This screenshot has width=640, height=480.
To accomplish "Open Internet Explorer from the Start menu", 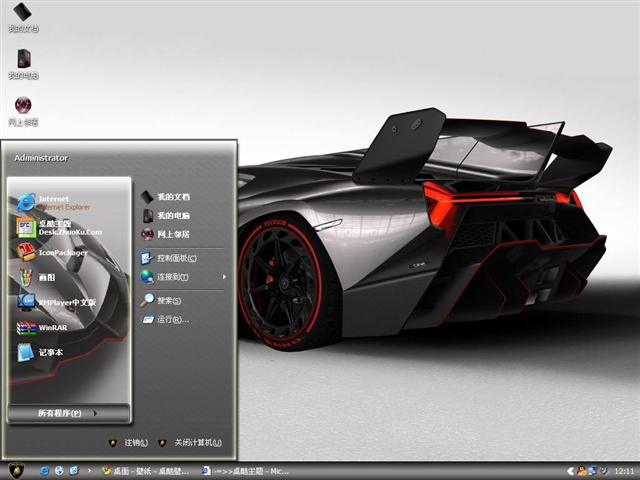I will click(x=58, y=202).
